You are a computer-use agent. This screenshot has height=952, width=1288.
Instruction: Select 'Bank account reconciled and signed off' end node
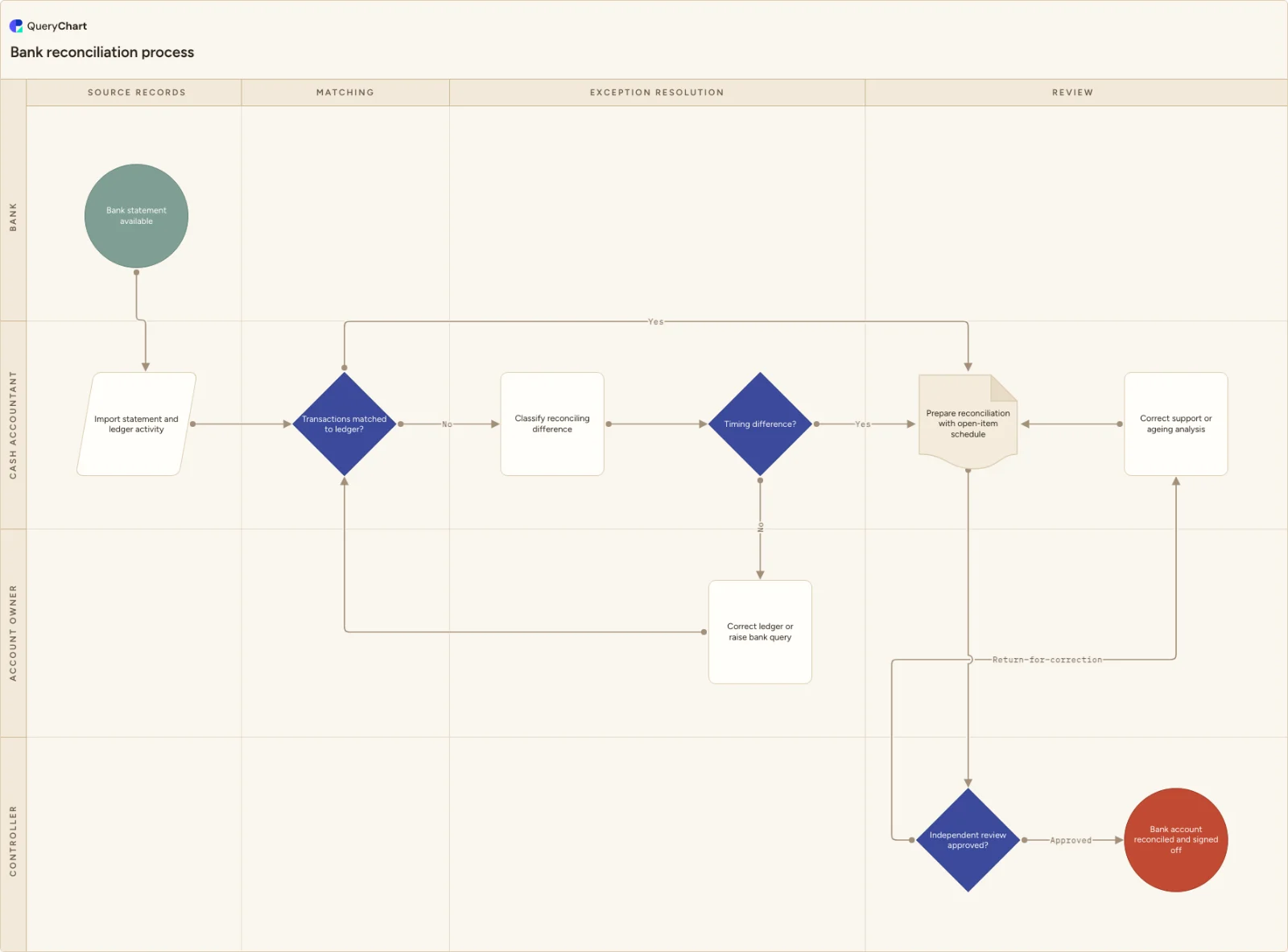(x=1176, y=840)
